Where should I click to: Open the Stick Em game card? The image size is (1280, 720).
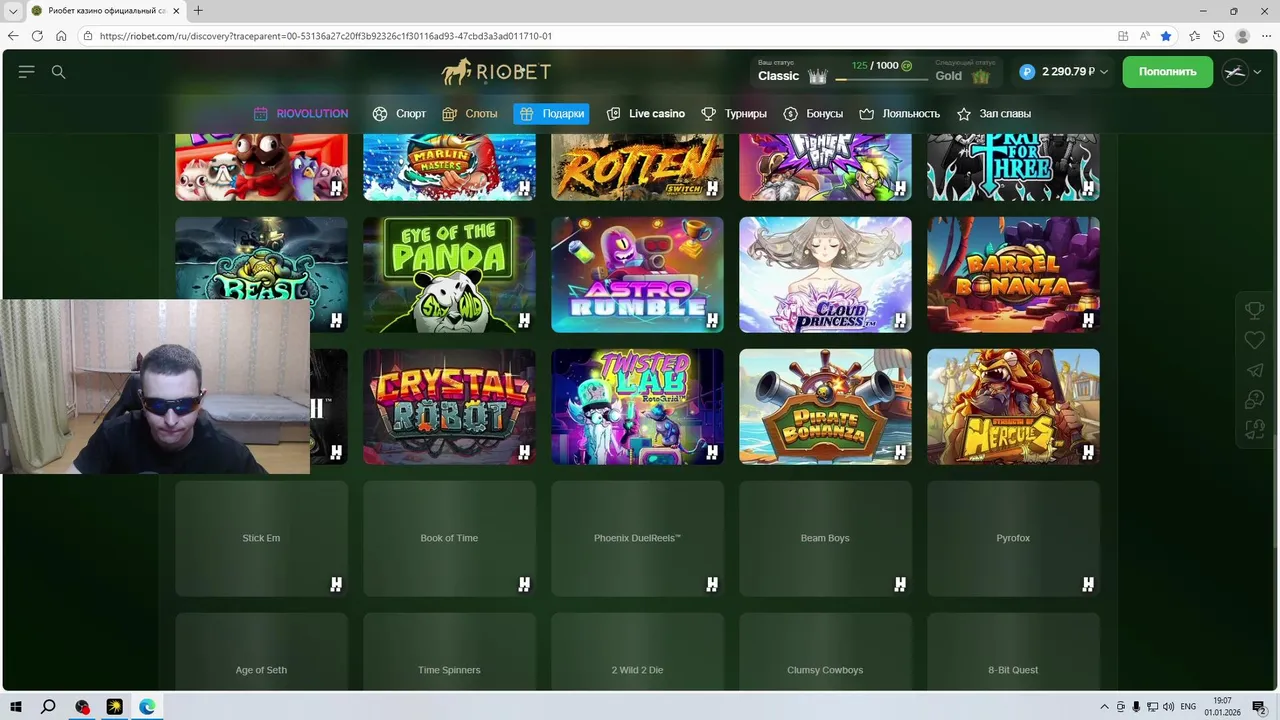(261, 538)
